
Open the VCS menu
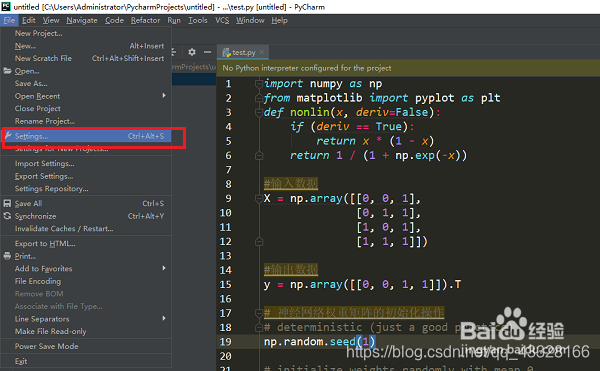coord(222,20)
